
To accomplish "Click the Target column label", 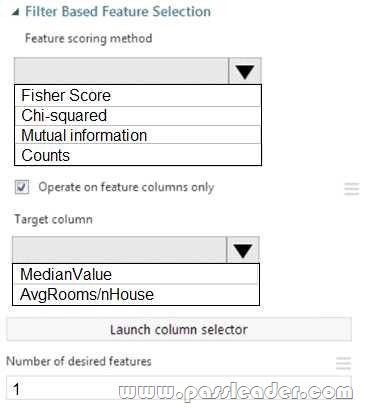I will [53, 219].
